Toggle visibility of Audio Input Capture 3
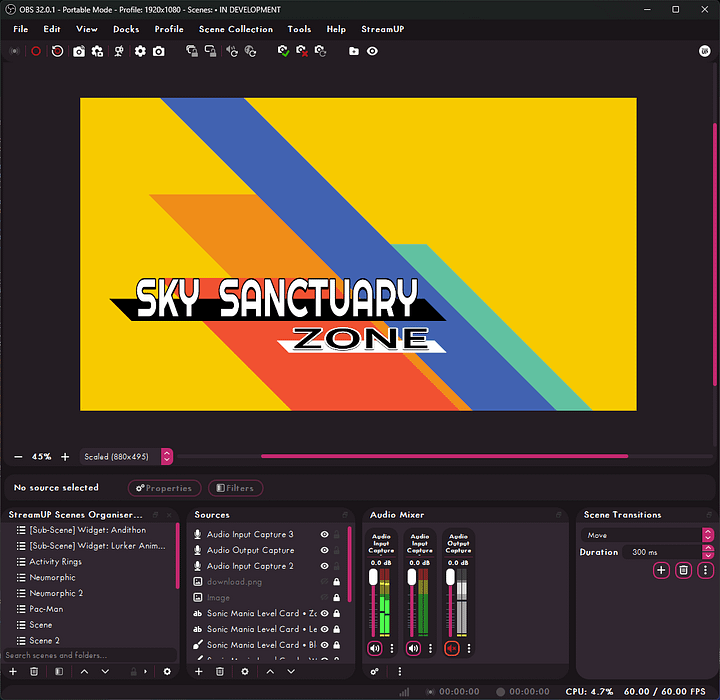 click(x=324, y=534)
